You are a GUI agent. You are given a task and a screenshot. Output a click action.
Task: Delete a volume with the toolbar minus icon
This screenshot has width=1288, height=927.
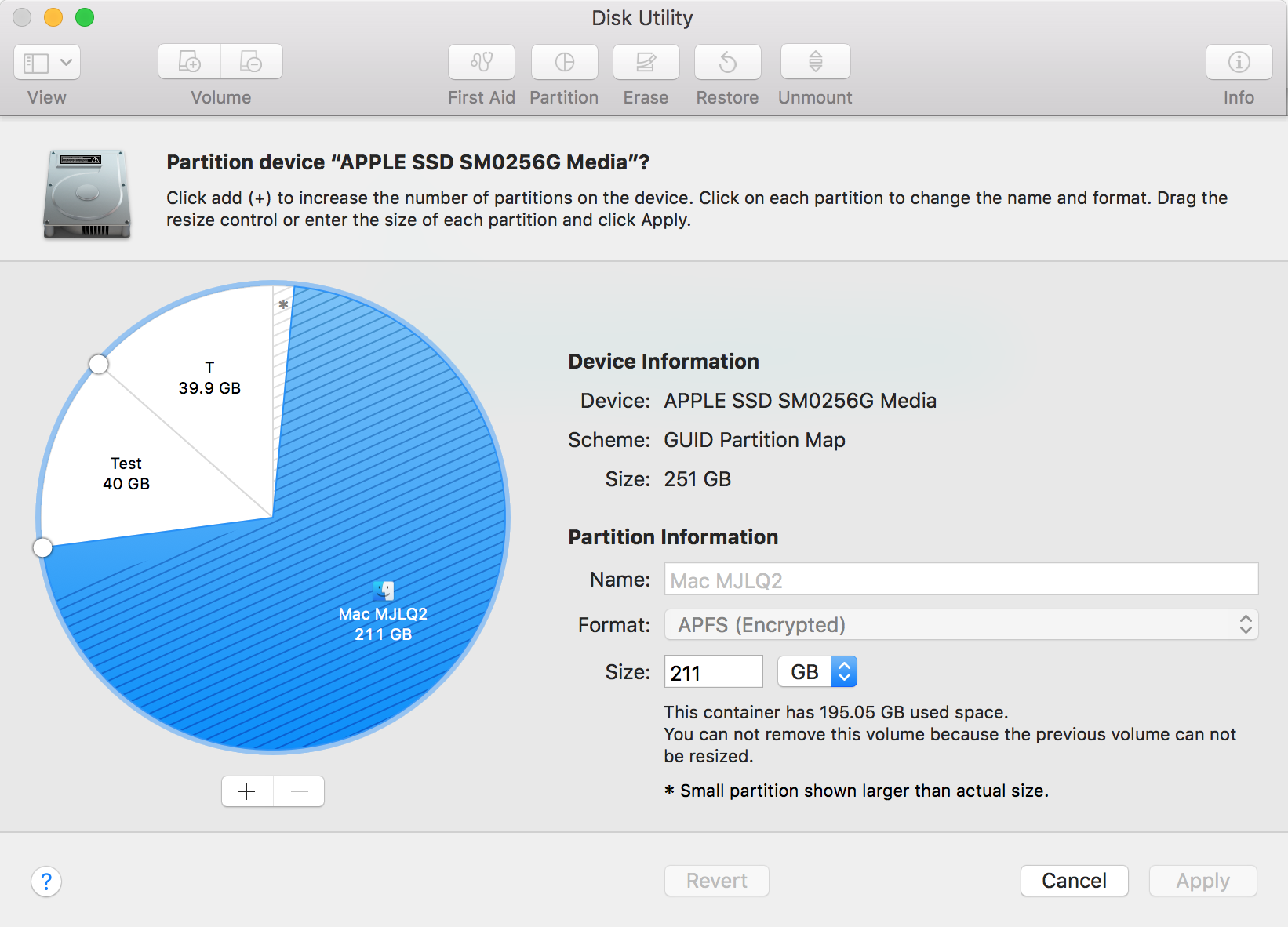coord(251,62)
